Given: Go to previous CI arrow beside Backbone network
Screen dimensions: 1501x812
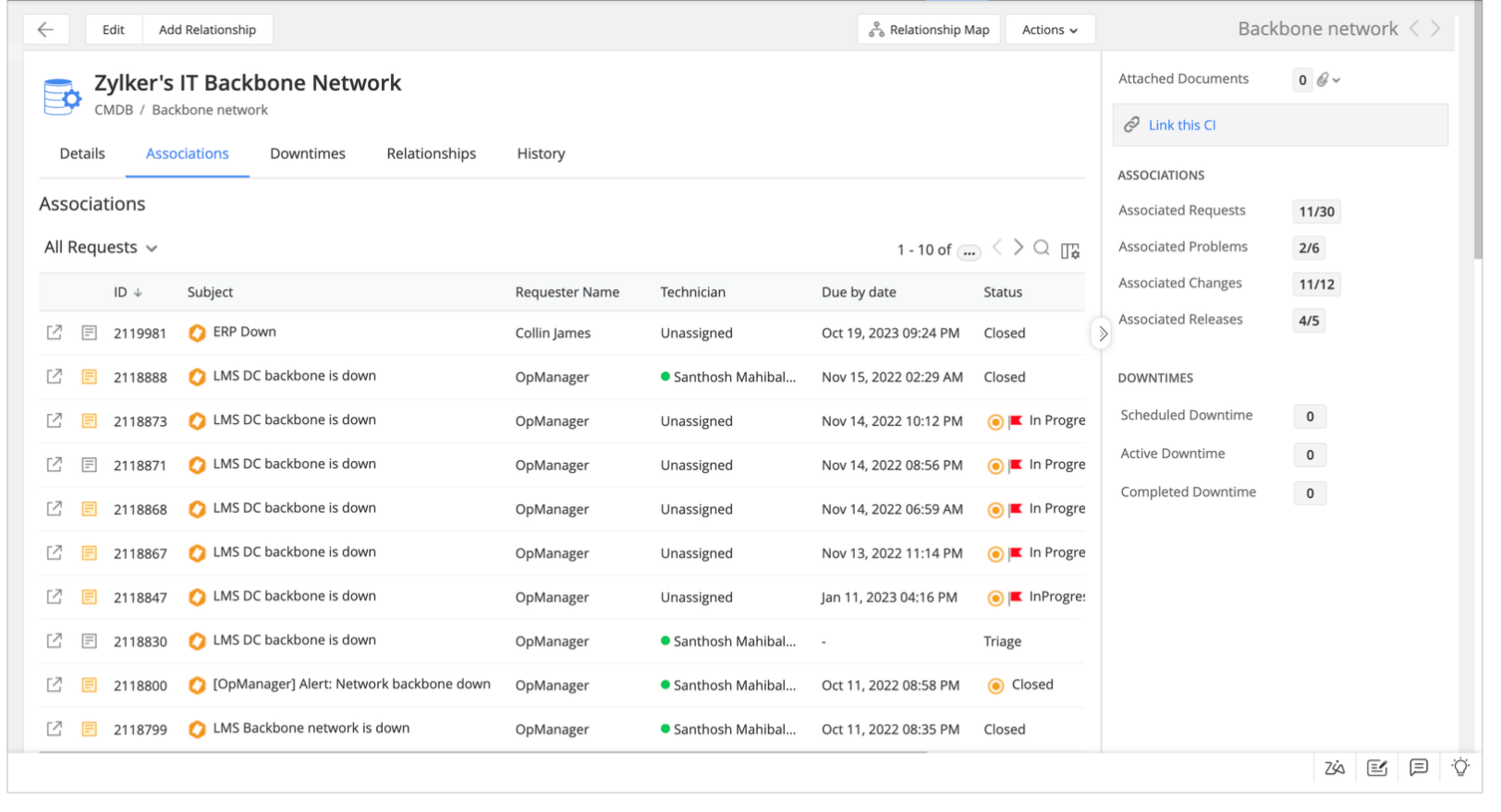Looking at the screenshot, I should [1414, 29].
